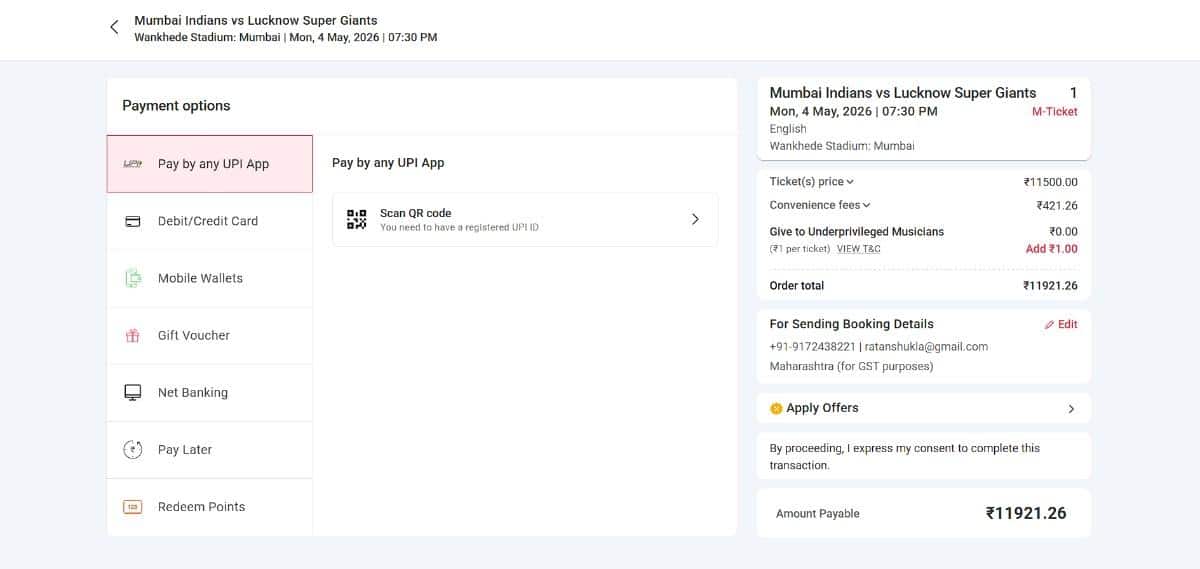
Task: Click You need a registered UPI ID text
Action: pos(459,228)
